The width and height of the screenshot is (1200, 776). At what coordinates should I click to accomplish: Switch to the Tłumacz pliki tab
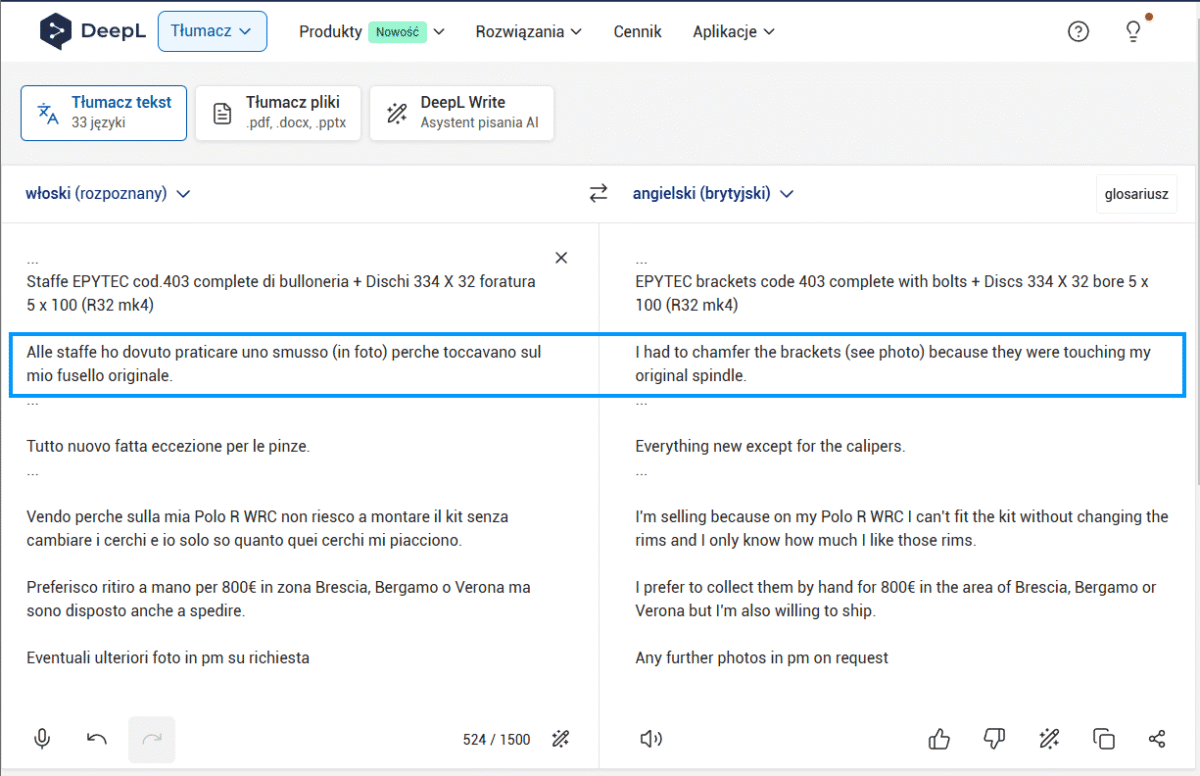point(278,113)
